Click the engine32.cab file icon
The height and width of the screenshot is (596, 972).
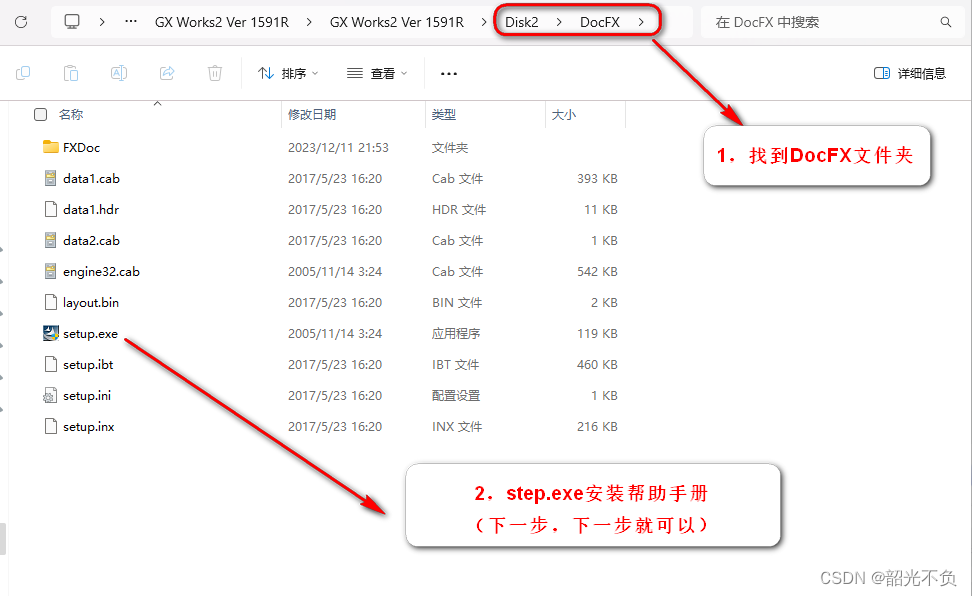(51, 272)
